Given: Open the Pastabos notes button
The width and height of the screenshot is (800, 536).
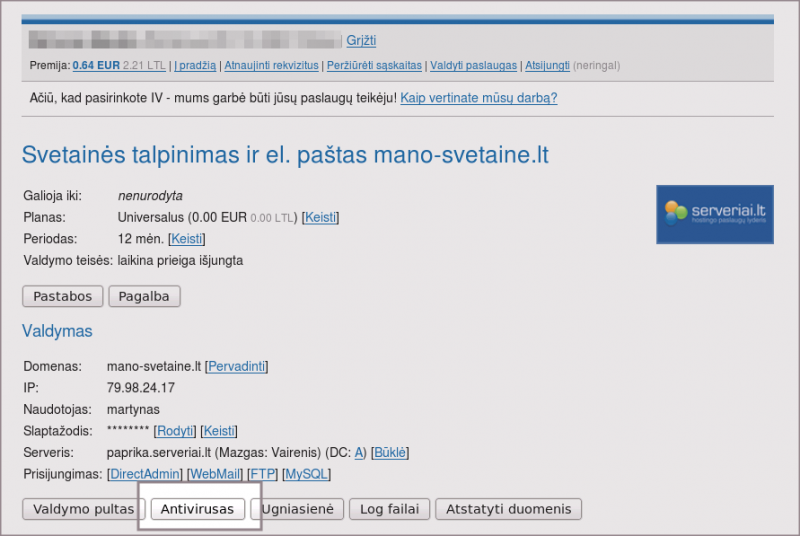Looking at the screenshot, I should [62, 296].
